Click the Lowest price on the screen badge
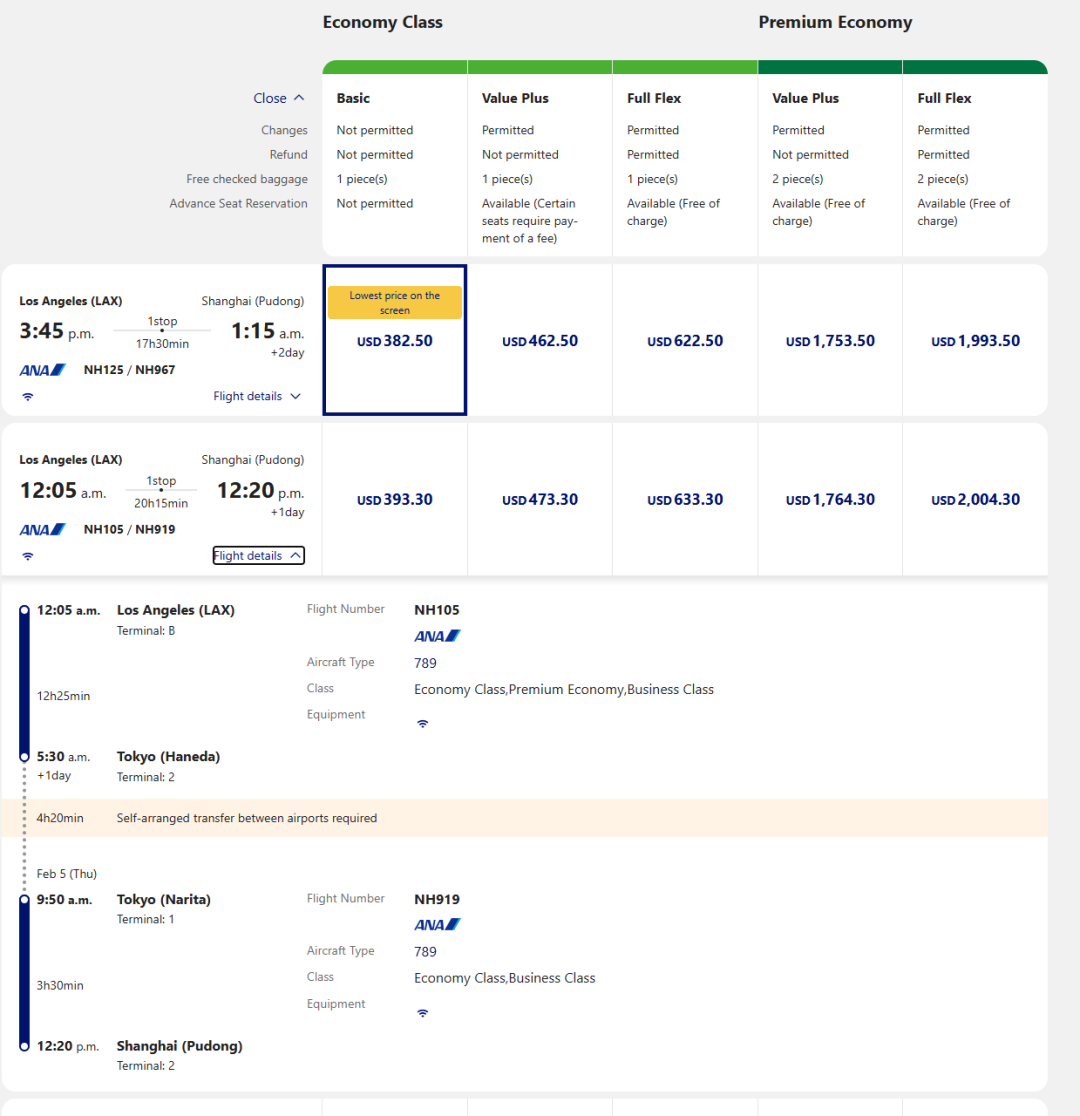This screenshot has height=1116, width=1080. pos(395,303)
